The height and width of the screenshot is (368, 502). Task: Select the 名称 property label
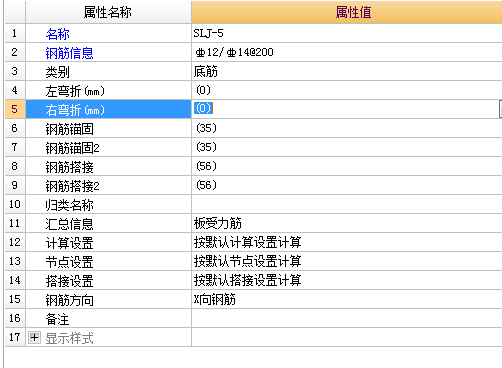[x=58, y=34]
